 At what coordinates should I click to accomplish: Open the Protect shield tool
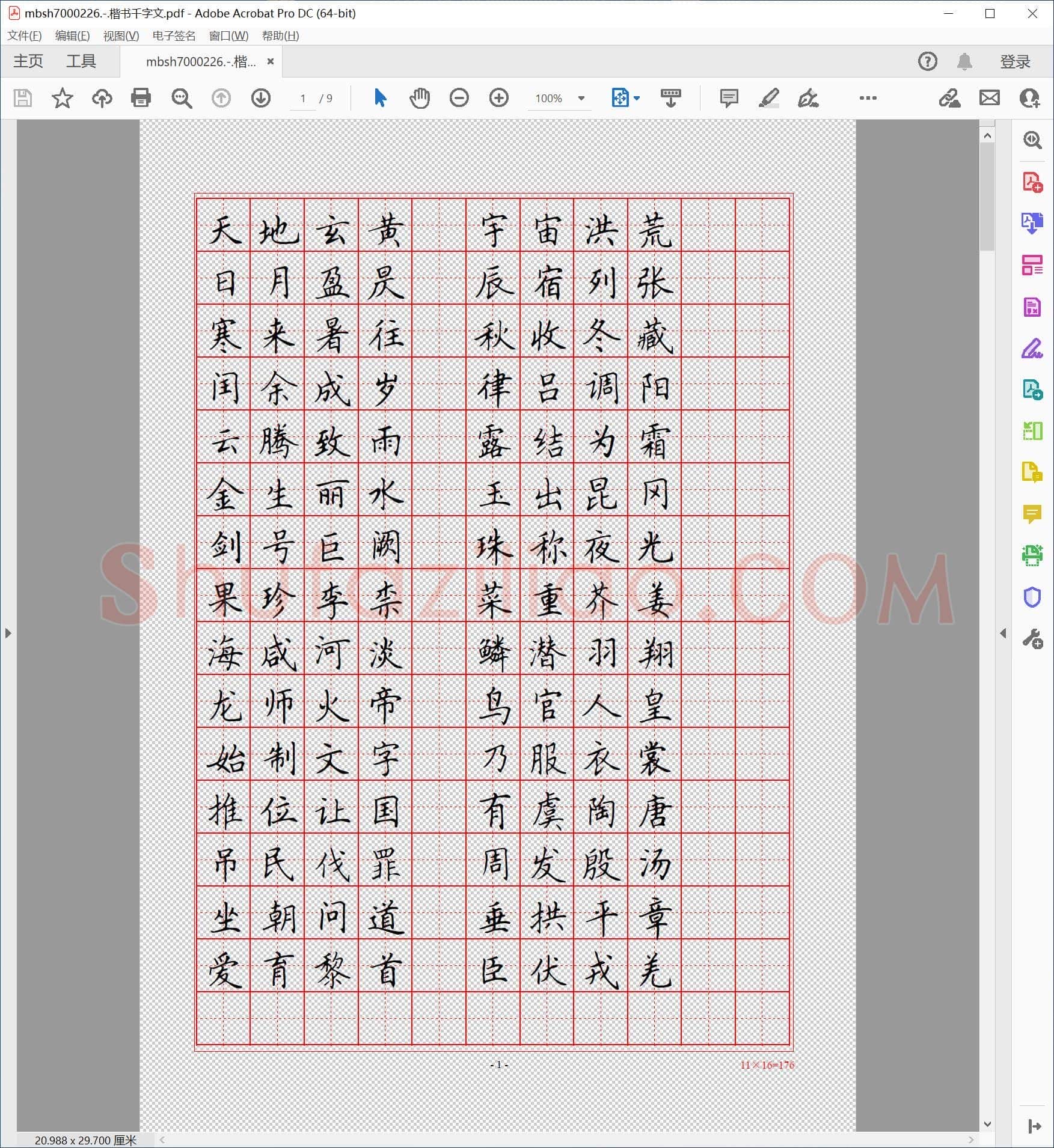point(1032,597)
